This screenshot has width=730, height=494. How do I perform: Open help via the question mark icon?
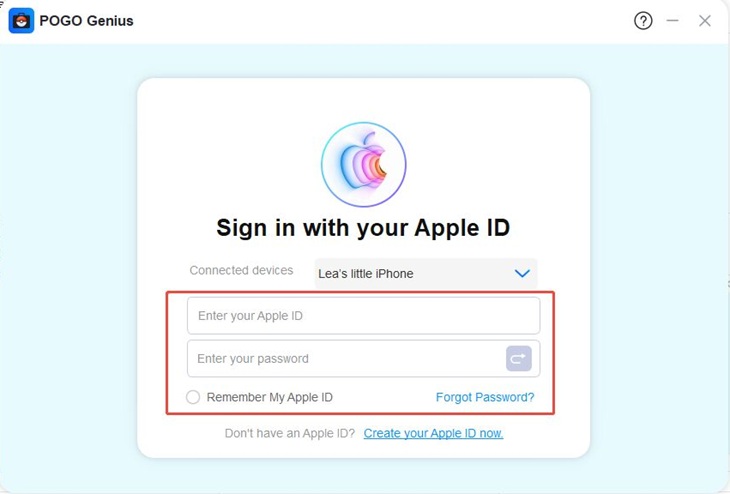click(643, 20)
